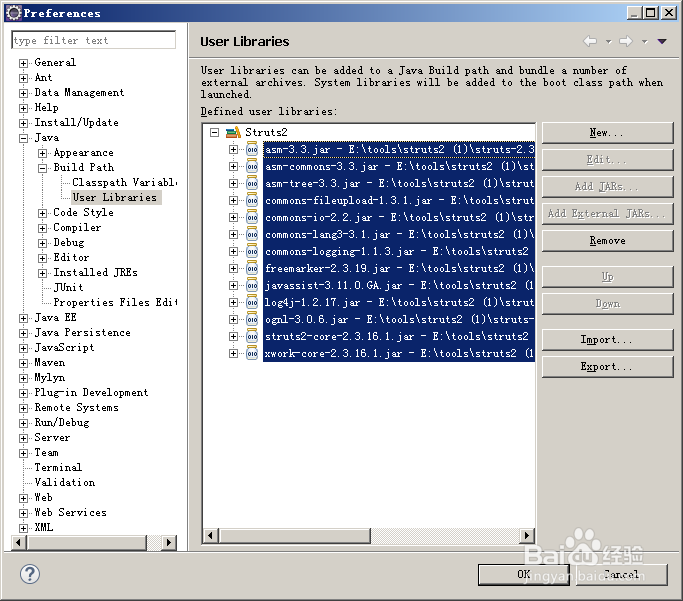Click the jar icon beside freemarker-2.3.19.jar
Image resolution: width=683 pixels, height=601 pixels.
pyautogui.click(x=252, y=268)
